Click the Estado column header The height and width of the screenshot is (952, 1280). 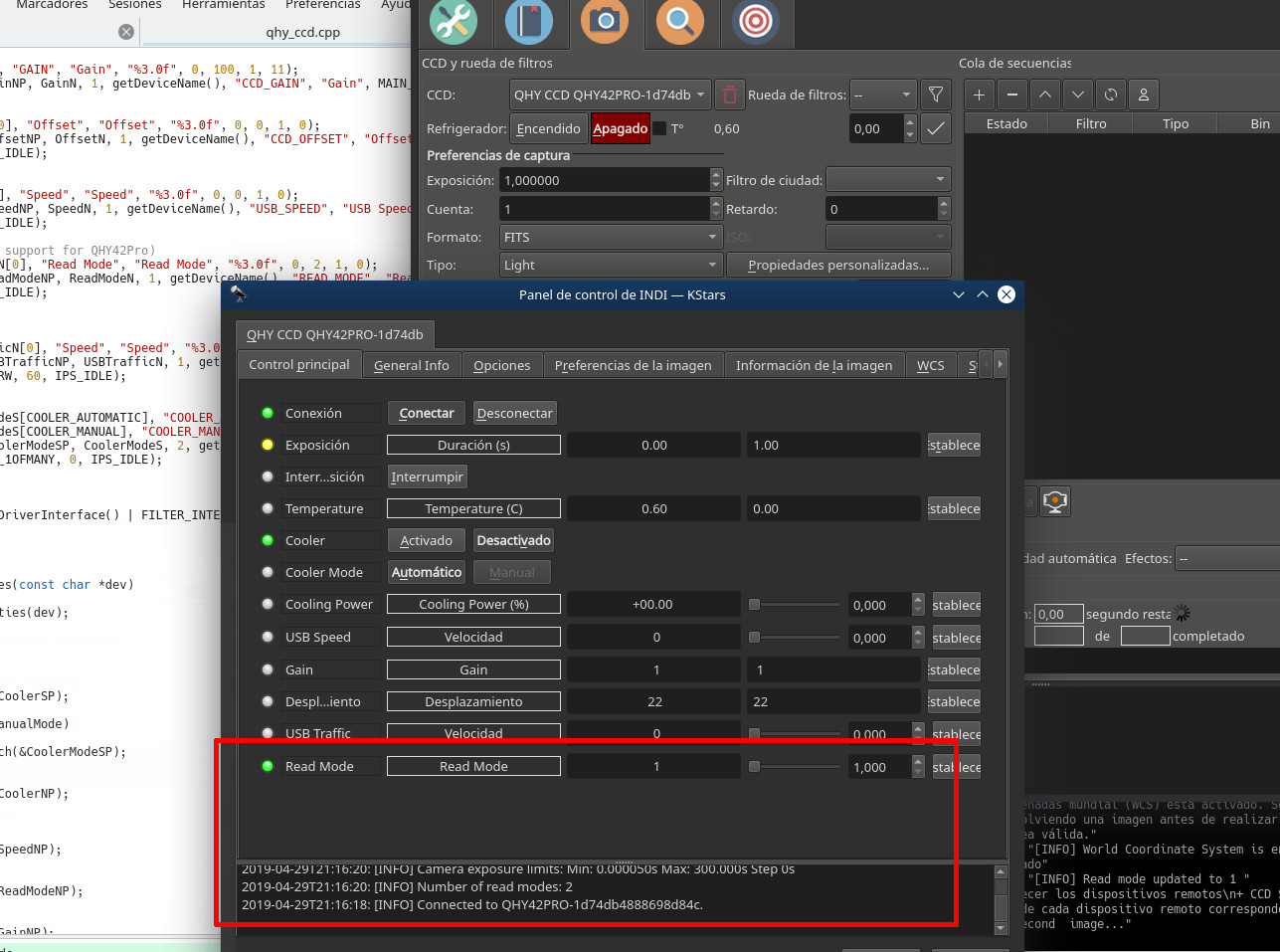[1006, 123]
